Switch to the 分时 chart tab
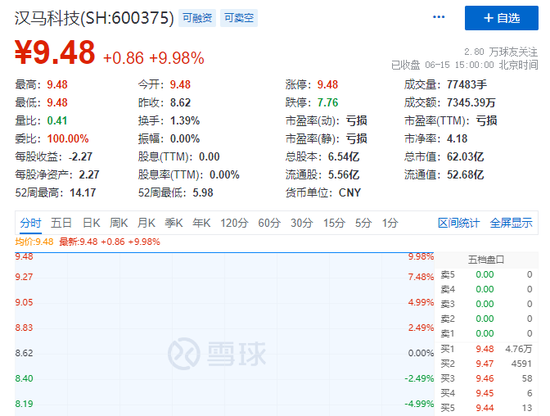 31,223
